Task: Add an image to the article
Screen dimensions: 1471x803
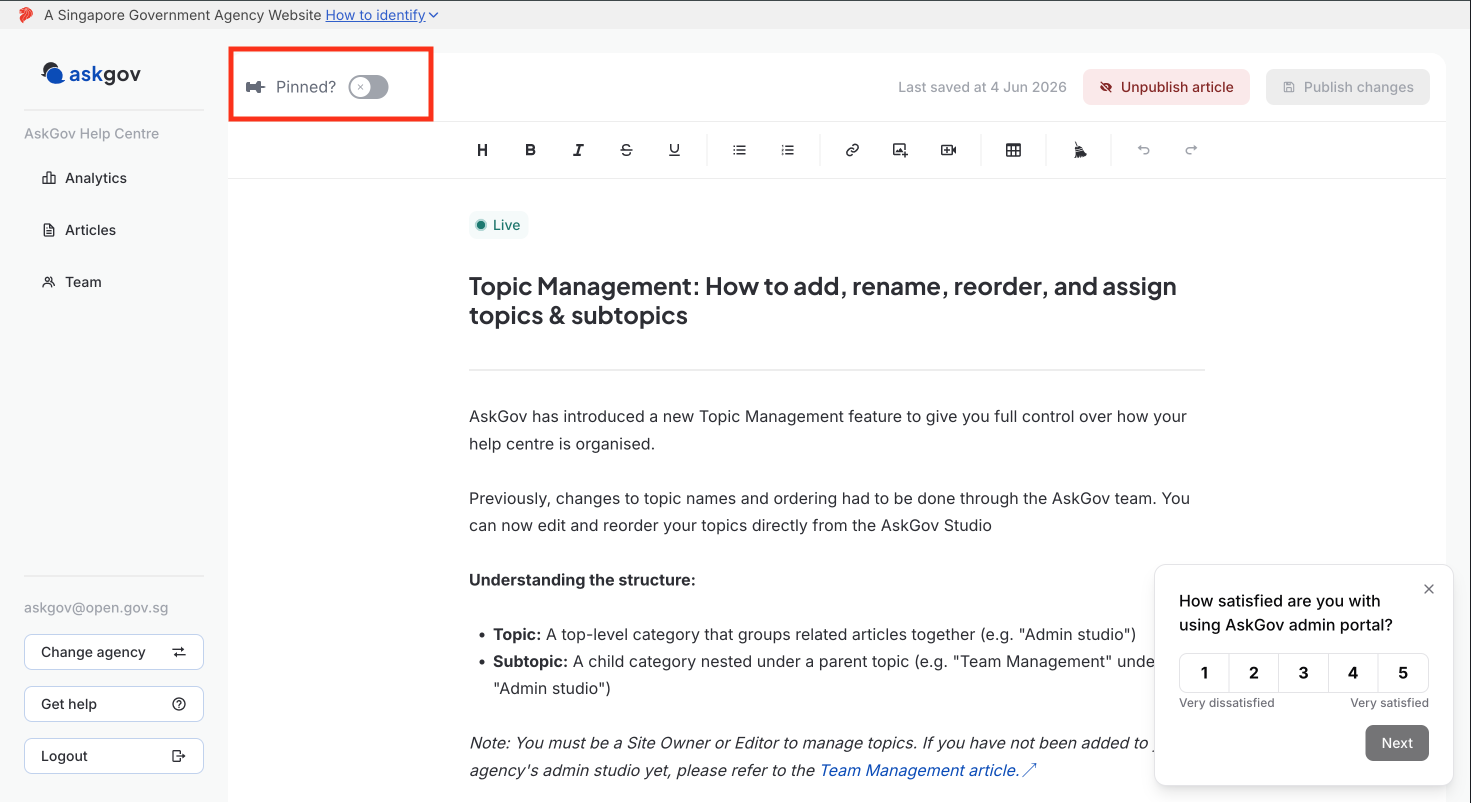Action: point(900,150)
